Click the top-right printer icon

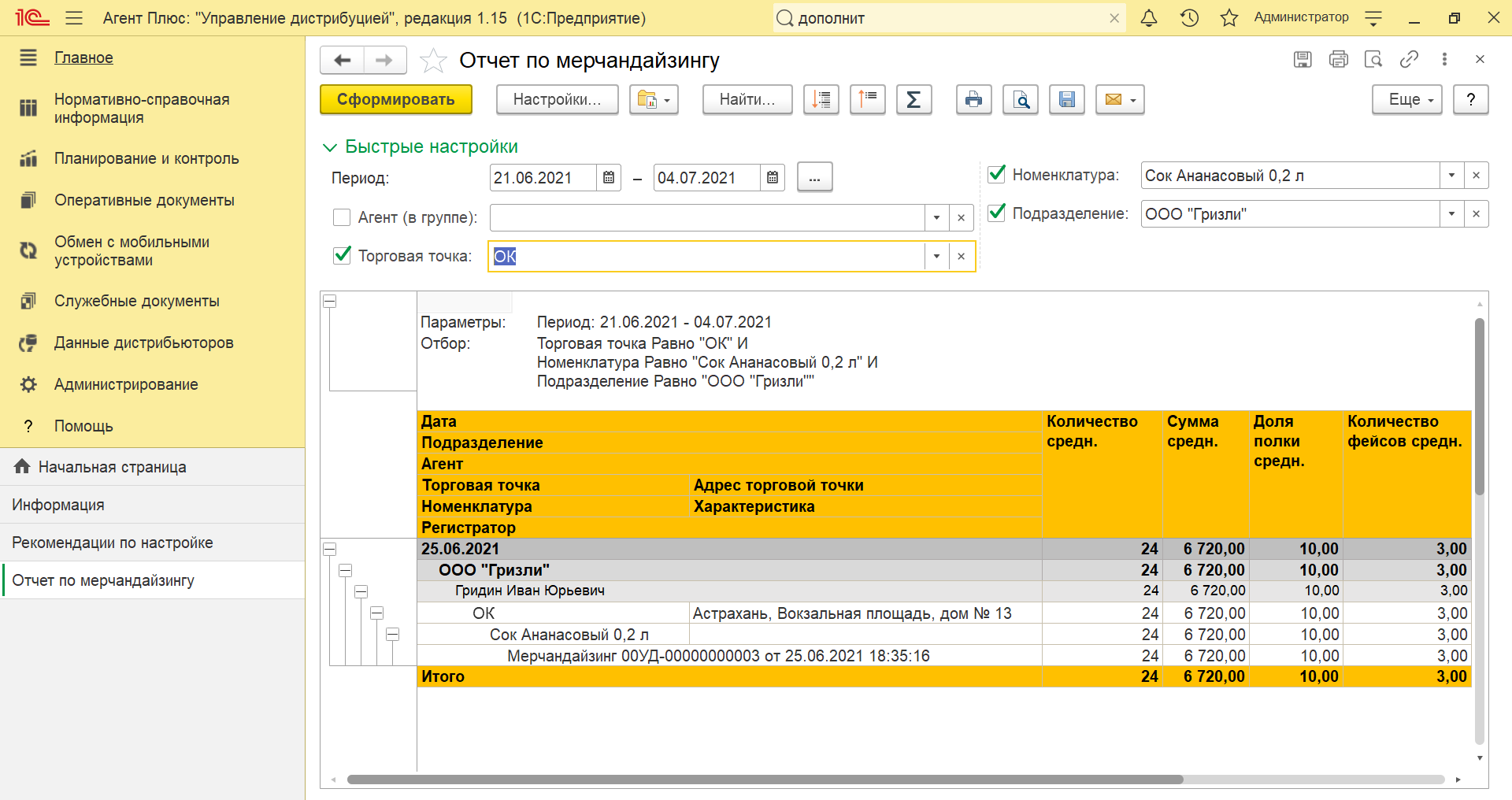1338,59
